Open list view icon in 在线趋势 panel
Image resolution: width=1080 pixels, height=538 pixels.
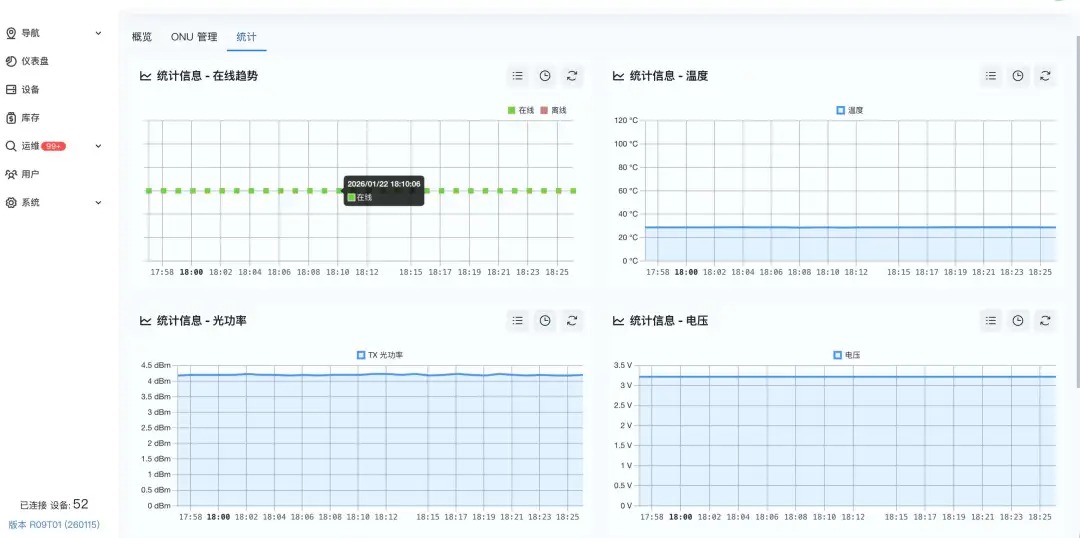click(517, 75)
